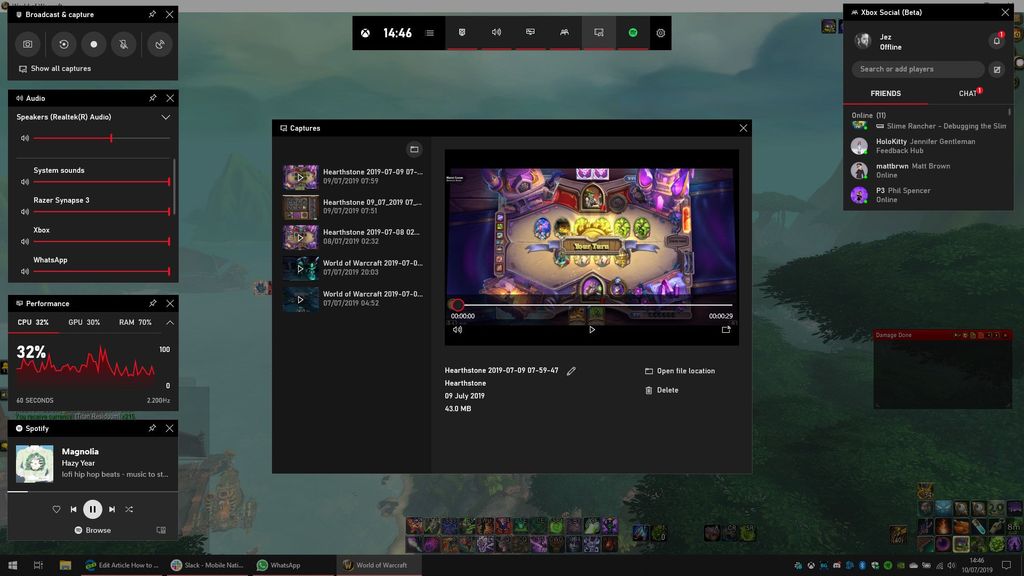Select the World of Warcraft 2019-07-01 capture thumbnail
The height and width of the screenshot is (576, 1024).
pyautogui.click(x=300, y=298)
